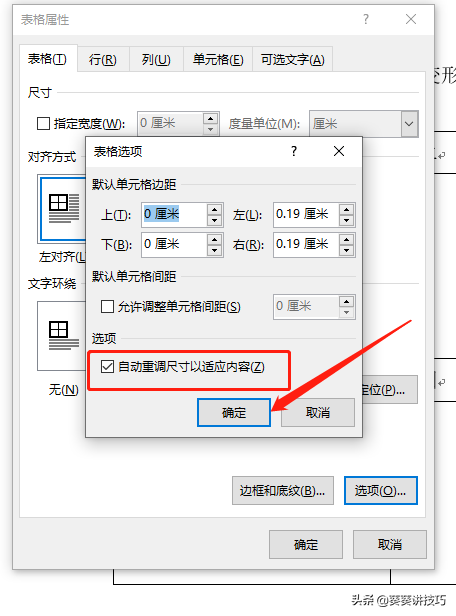Enable 允许调整单元格间距 checkbox
Screen dimensions: 456x616
(x=107, y=306)
